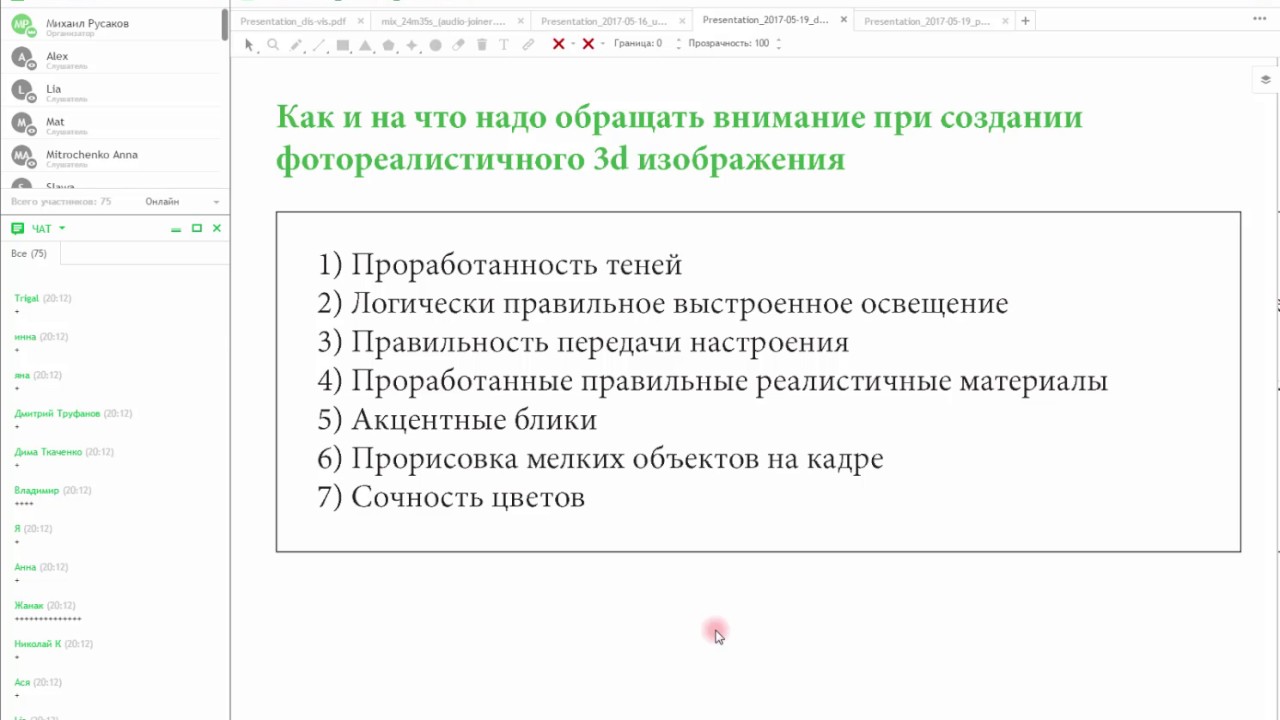Open the layers panel icon

click(x=1265, y=80)
